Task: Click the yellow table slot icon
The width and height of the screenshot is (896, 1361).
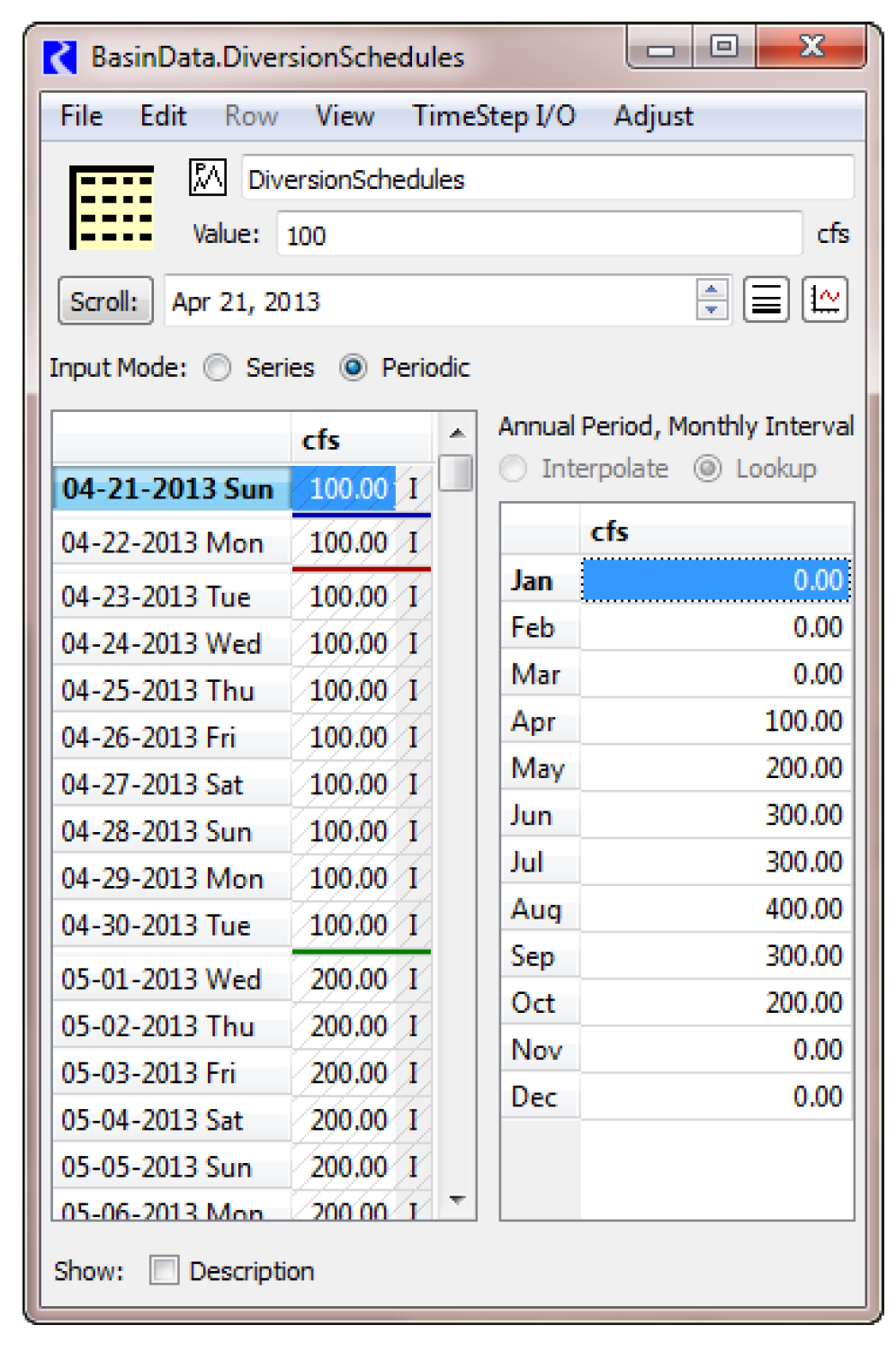Action: [x=113, y=207]
